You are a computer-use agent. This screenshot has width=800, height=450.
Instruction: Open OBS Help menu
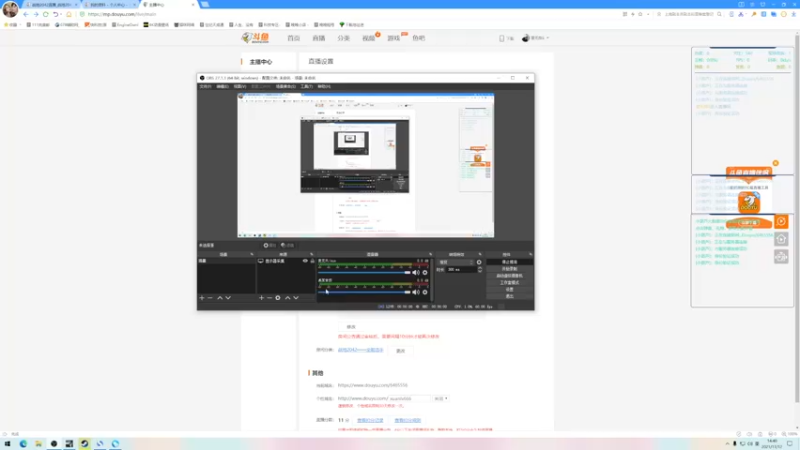(324, 86)
